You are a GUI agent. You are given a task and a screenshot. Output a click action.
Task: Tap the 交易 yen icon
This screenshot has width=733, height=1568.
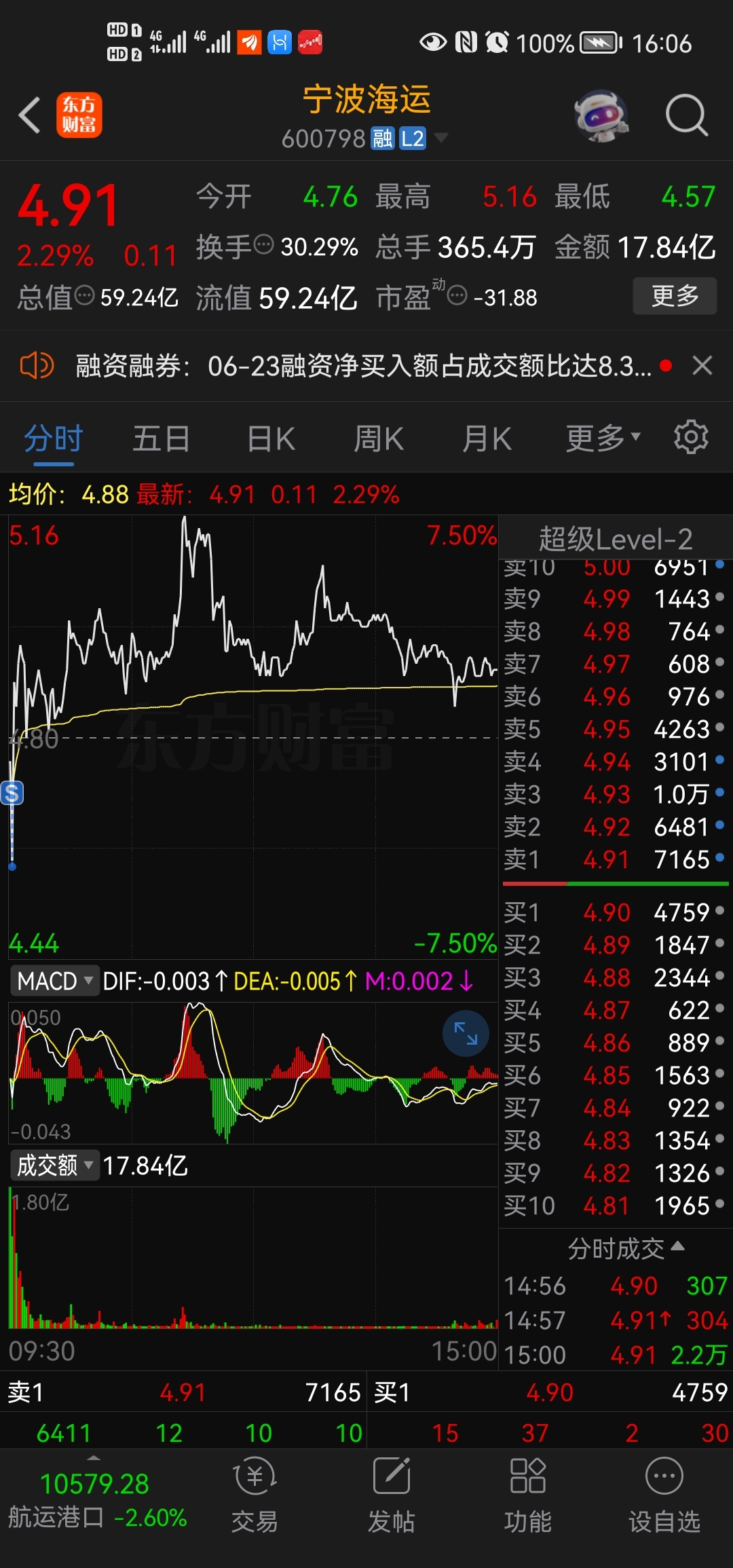click(x=255, y=1476)
